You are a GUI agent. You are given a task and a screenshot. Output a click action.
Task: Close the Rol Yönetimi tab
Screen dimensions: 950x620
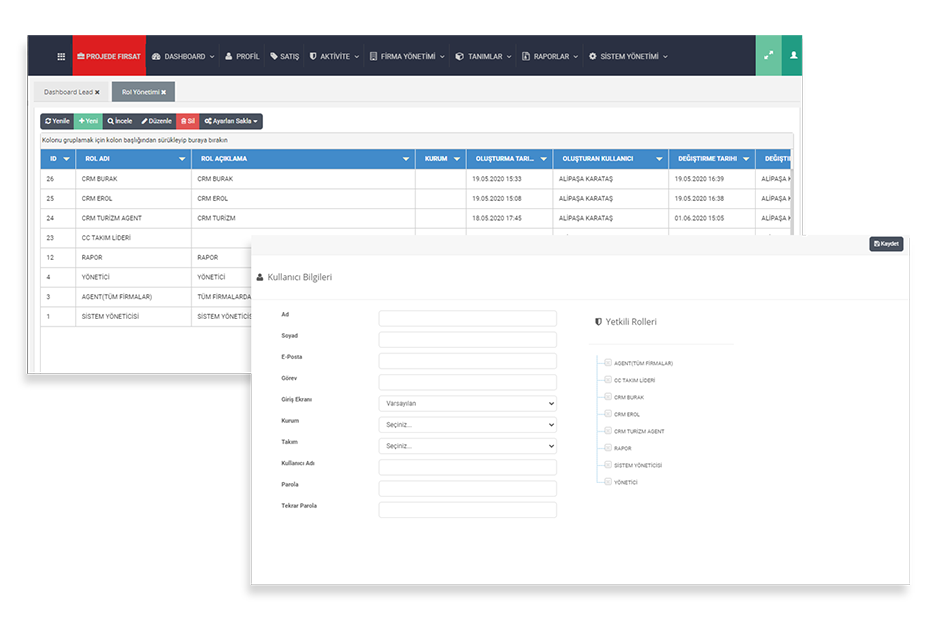[163, 92]
